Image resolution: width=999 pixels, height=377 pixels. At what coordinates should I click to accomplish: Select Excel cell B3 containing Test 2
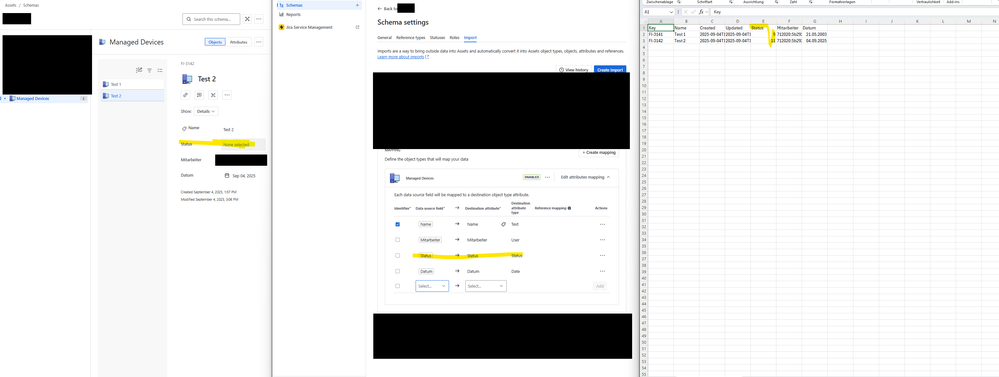coord(686,40)
